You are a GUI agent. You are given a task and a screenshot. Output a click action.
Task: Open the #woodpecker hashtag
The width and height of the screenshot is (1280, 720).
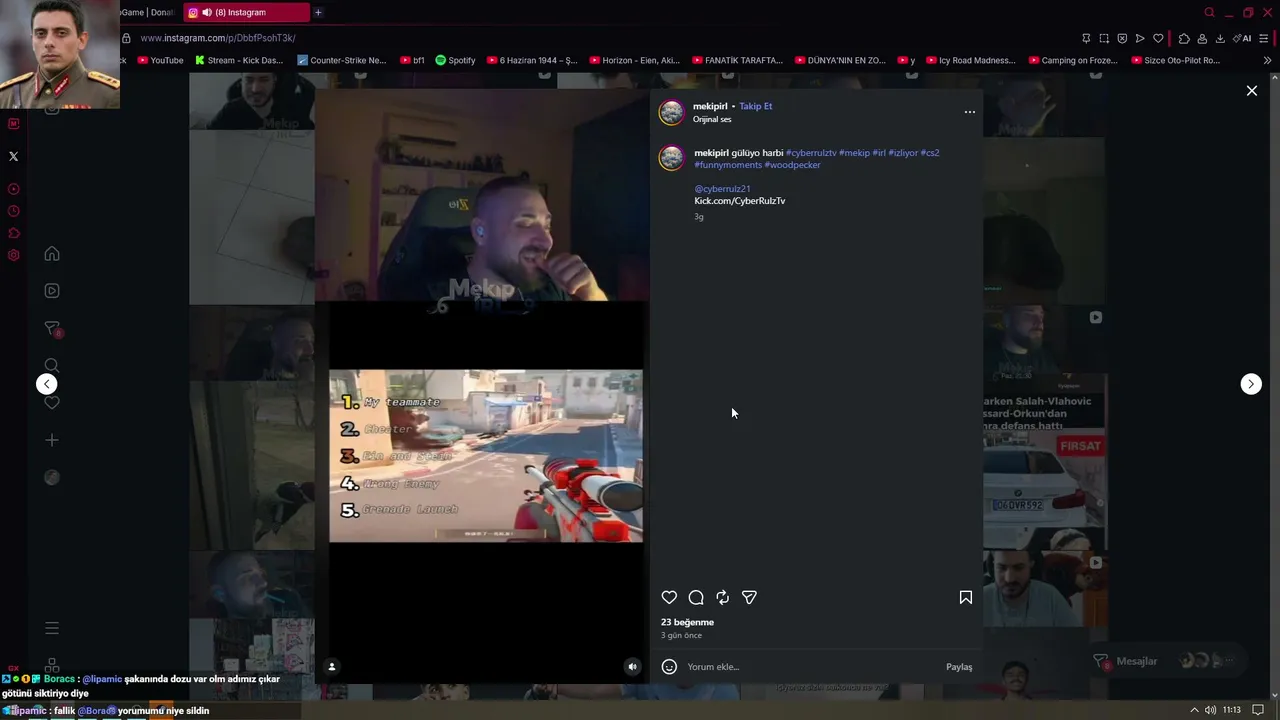(x=792, y=165)
